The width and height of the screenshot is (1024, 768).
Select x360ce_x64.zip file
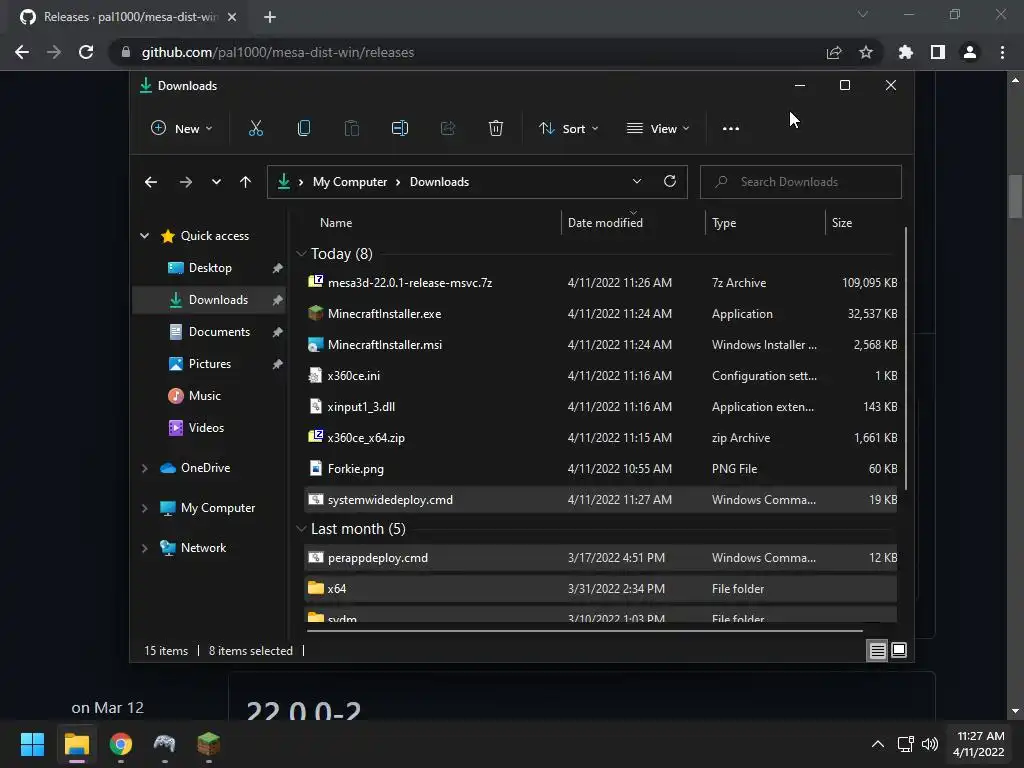coord(601,438)
